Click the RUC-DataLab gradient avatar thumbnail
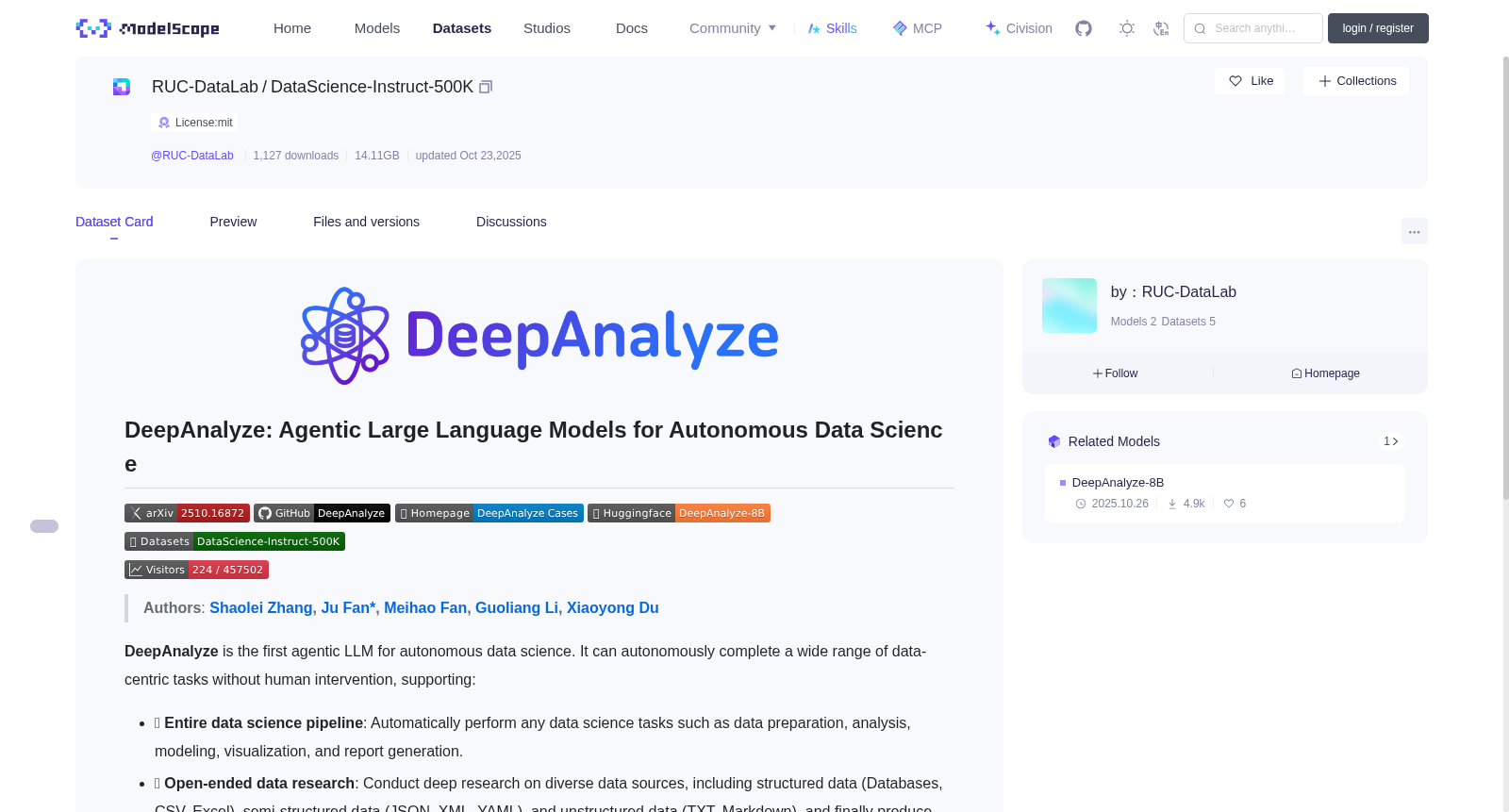Screen dimensions: 1509x812 pos(1070,306)
